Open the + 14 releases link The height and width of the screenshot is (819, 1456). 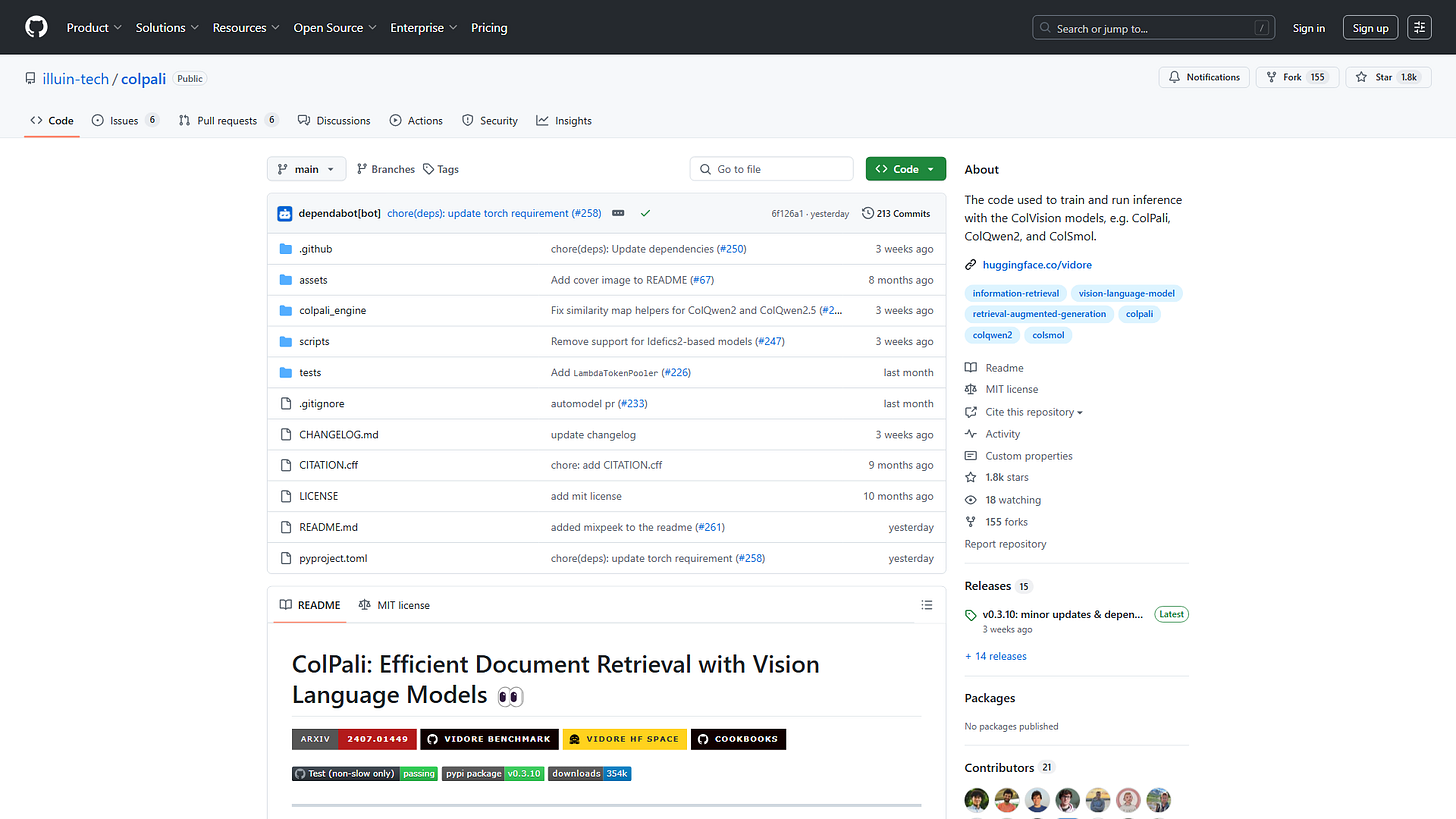tap(996, 656)
